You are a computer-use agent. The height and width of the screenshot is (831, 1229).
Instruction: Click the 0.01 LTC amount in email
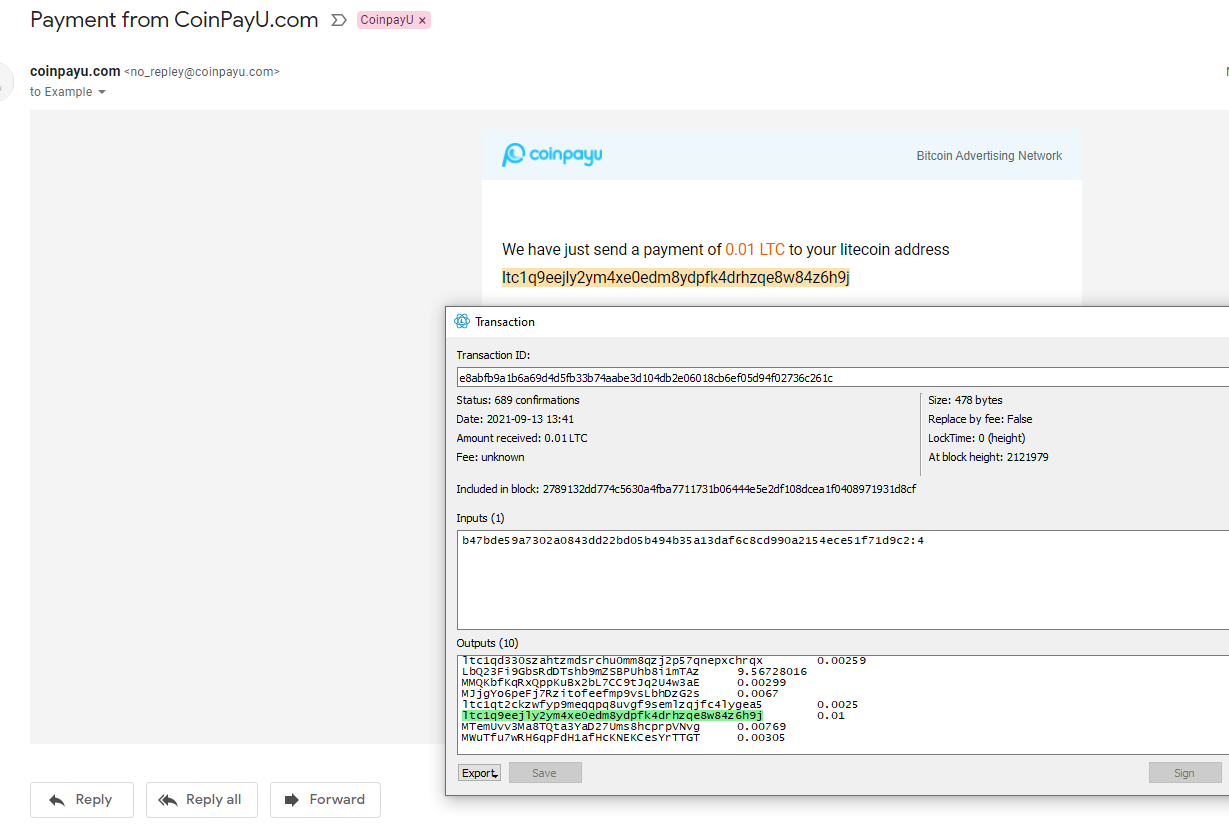click(x=755, y=249)
